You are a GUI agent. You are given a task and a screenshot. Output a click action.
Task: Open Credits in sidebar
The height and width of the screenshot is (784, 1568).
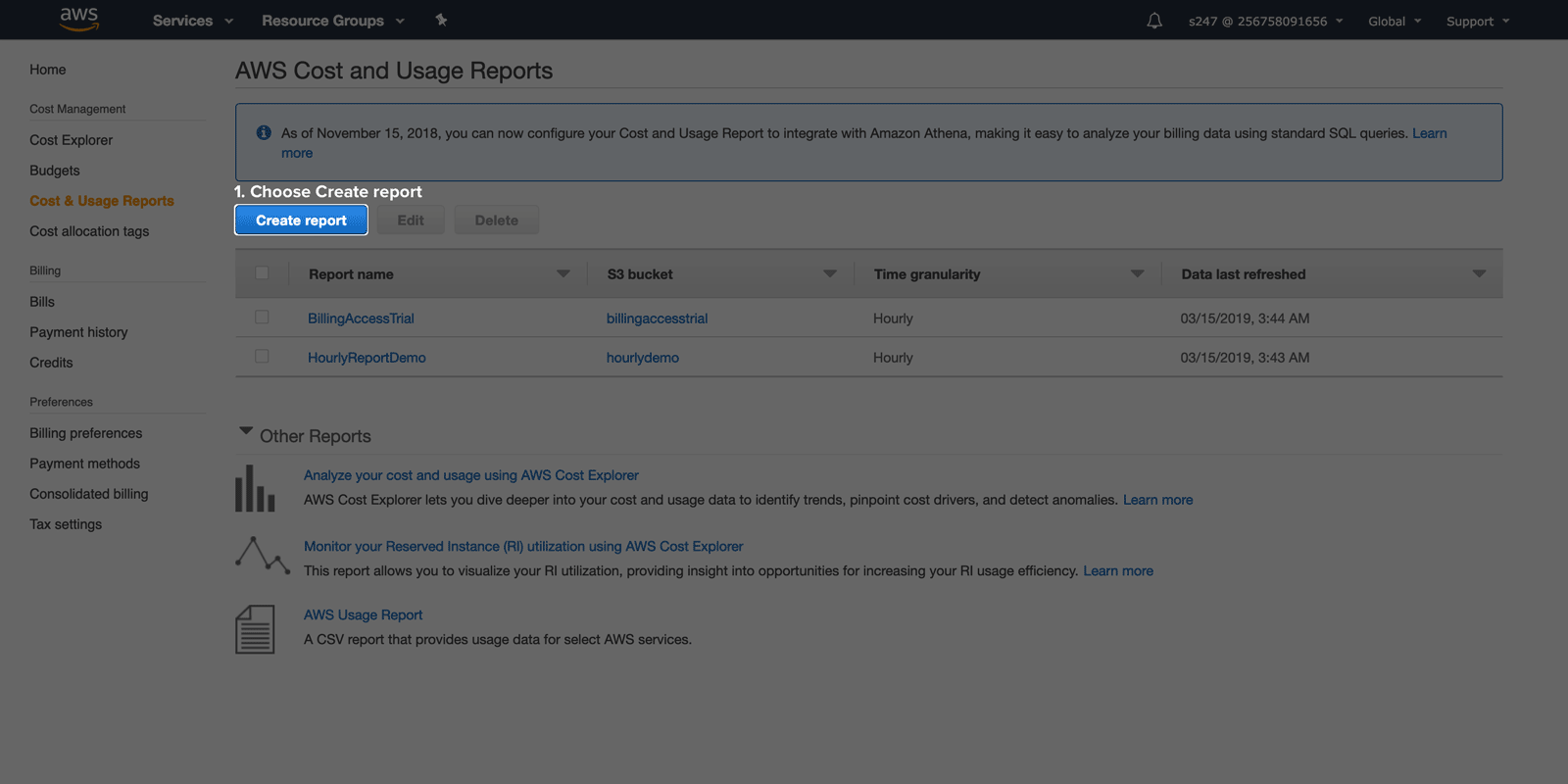51,363
